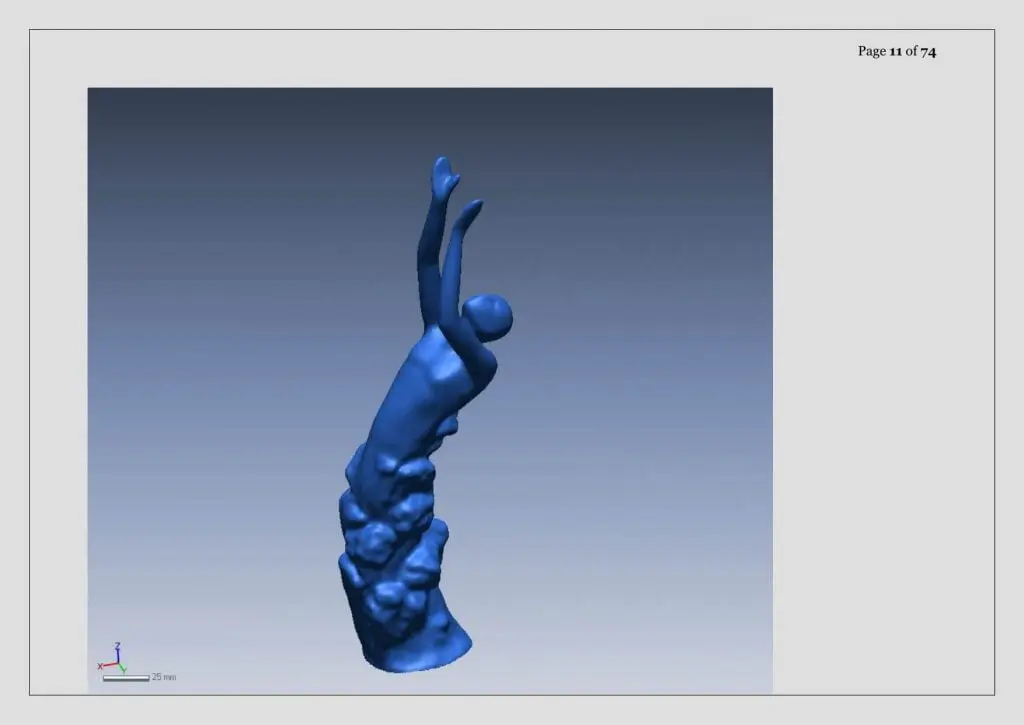Click the red X axis label
This screenshot has width=1024, height=725.
(100, 666)
